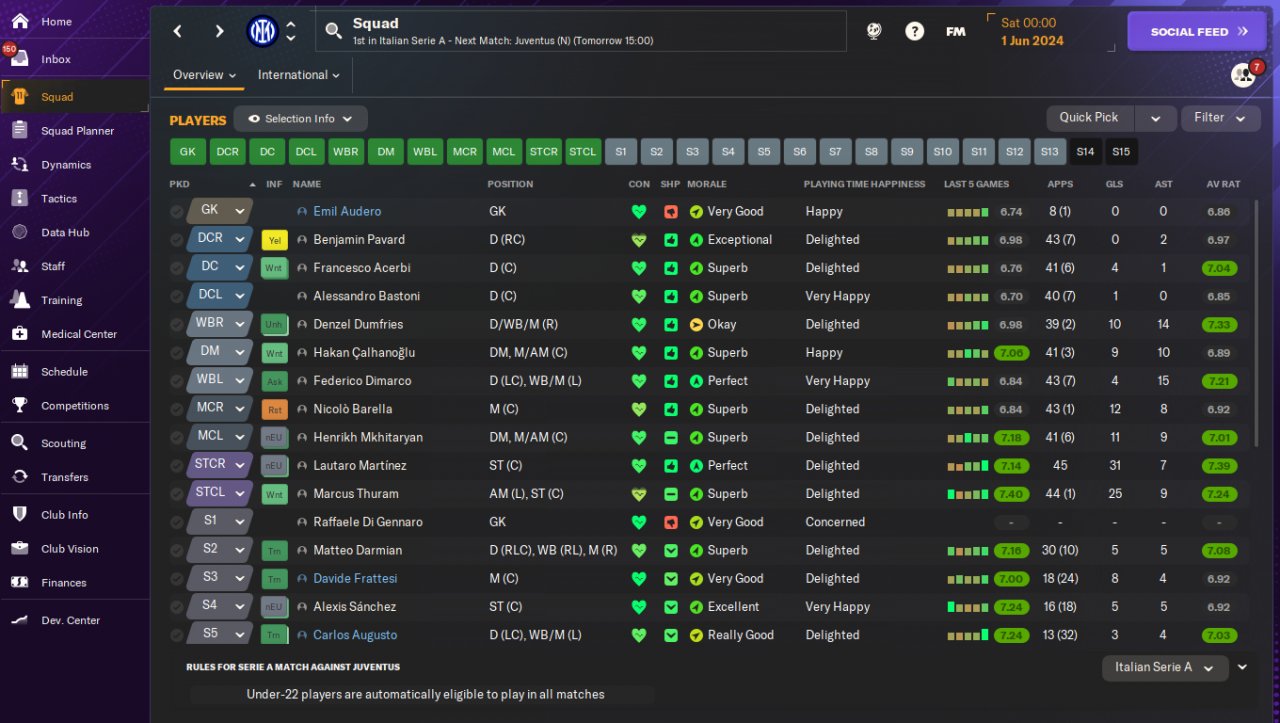
Task: Open the Italian Serie A rules dropdown
Action: 1165,668
